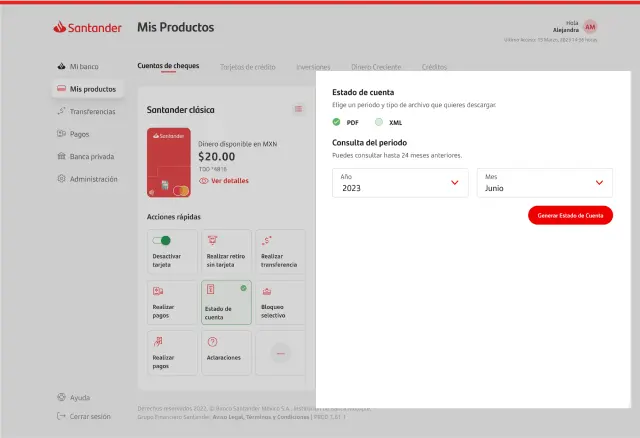Screen dimensions: 640x438
Task: Click the Santander flame logo
Action: [x=60, y=27]
